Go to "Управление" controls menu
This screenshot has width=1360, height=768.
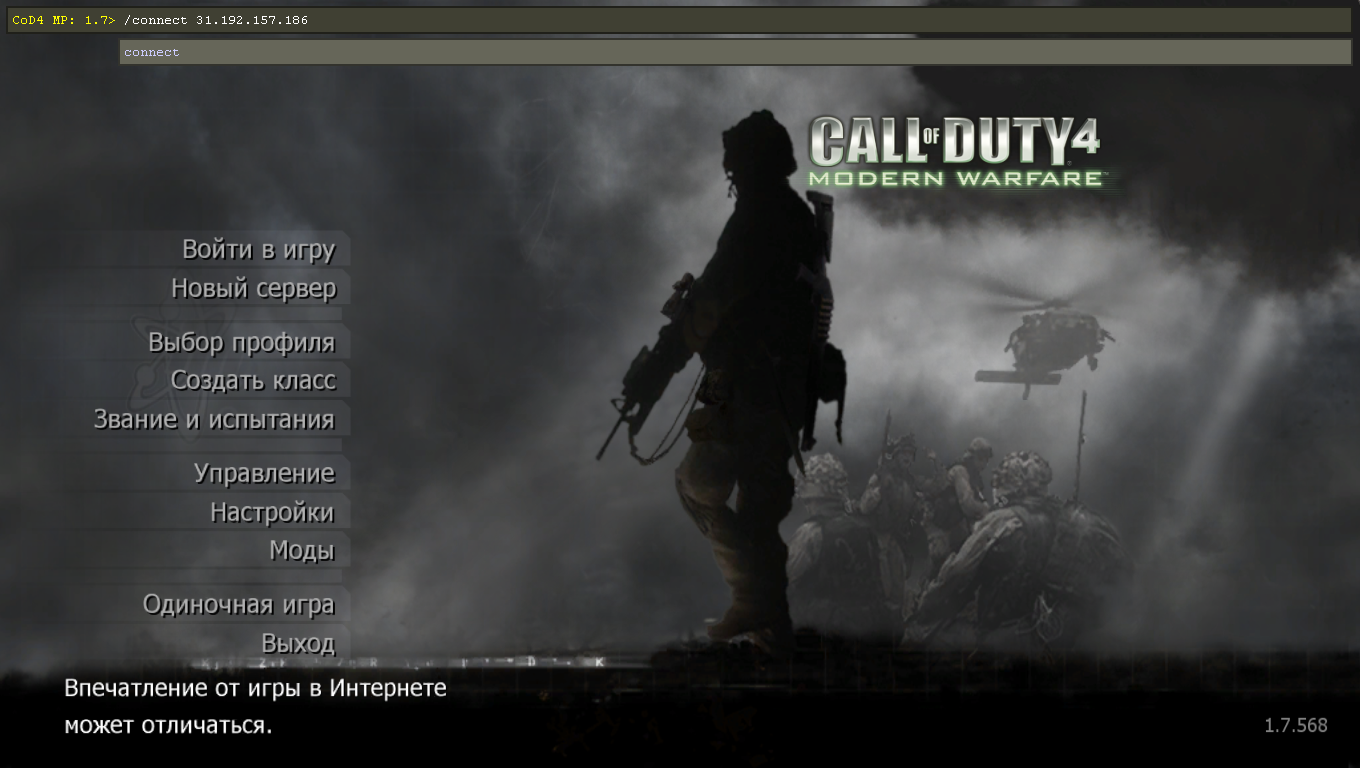click(x=264, y=473)
